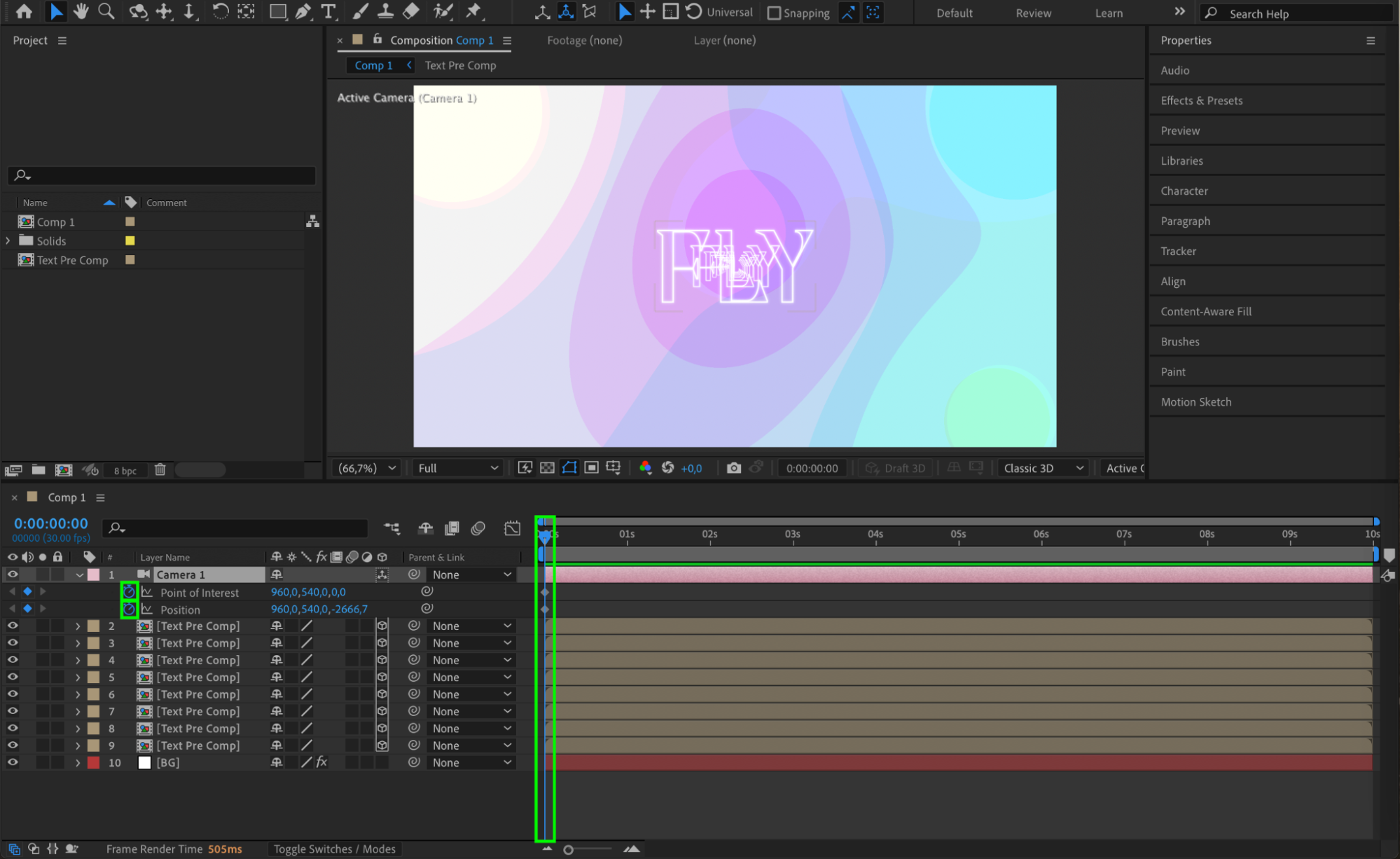The image size is (1400, 859).
Task: Select the Rotation tool
Action: click(220, 12)
